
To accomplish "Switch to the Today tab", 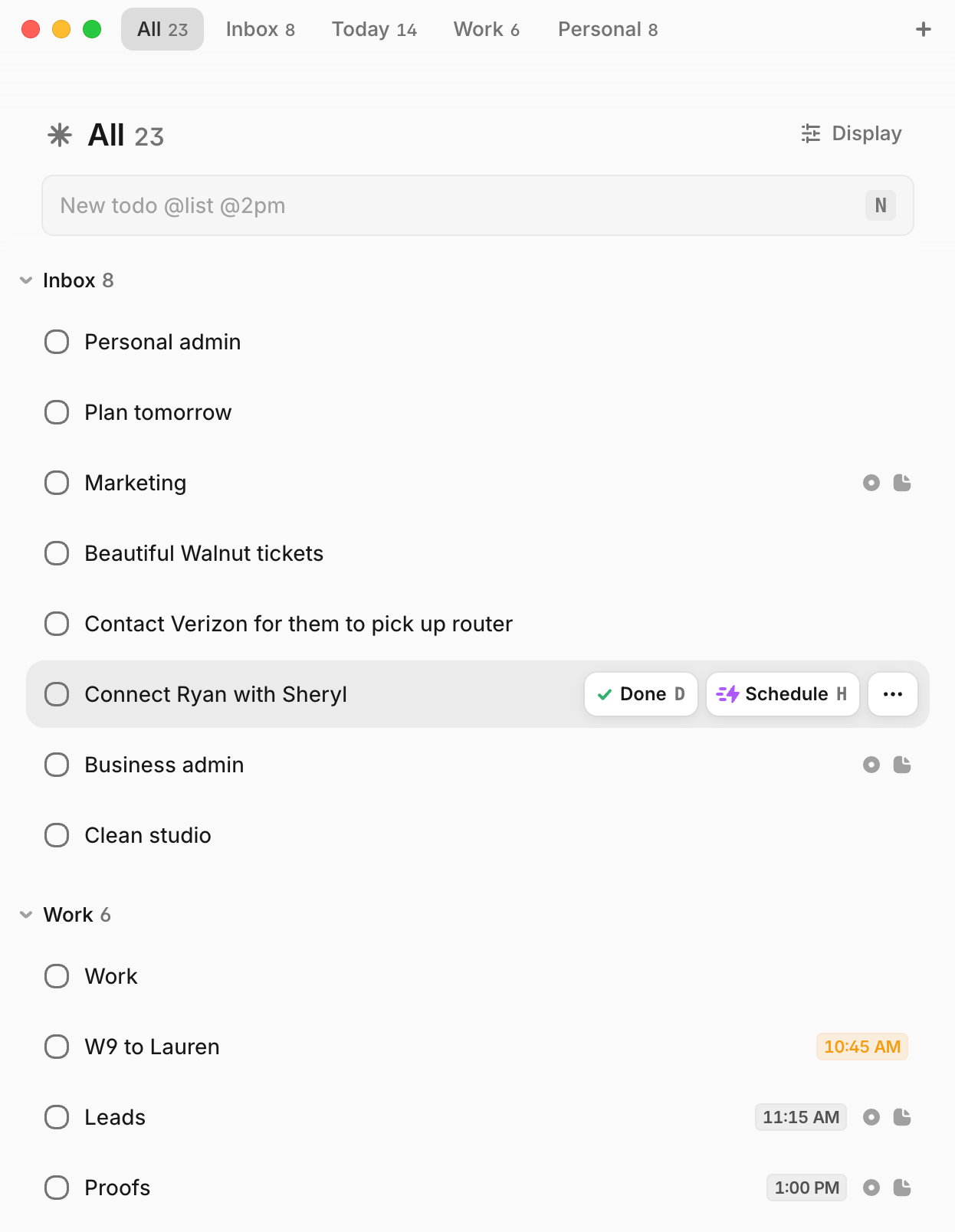I will (374, 29).
